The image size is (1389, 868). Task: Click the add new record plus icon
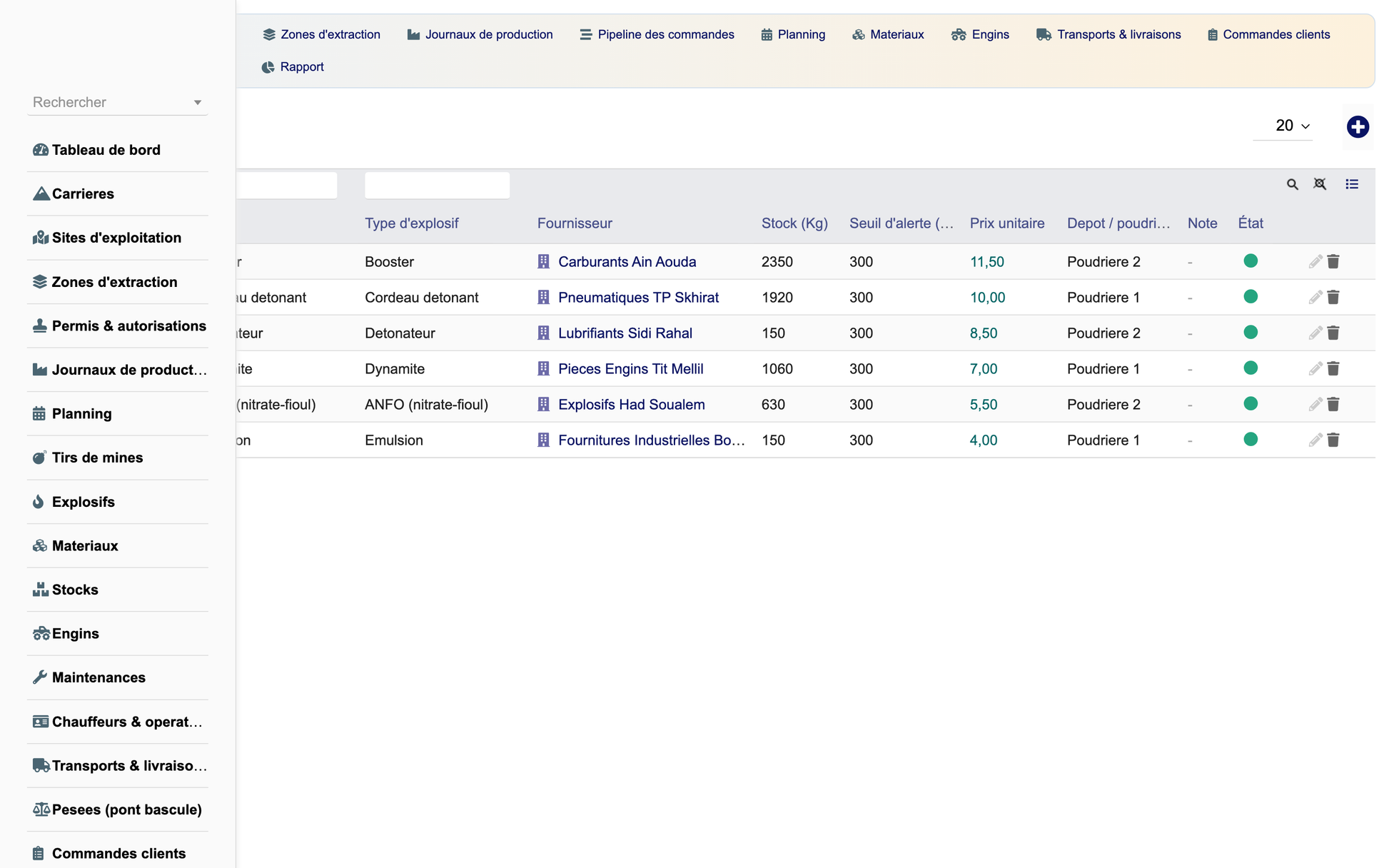point(1358,127)
